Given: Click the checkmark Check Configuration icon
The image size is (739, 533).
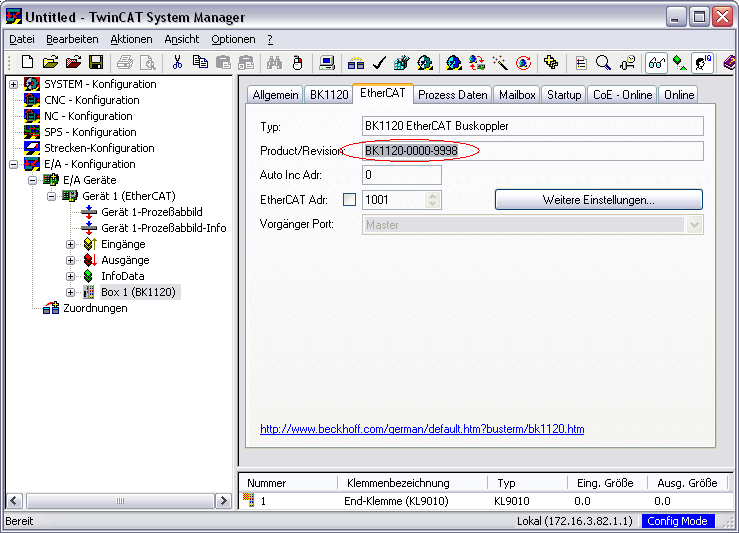Looking at the screenshot, I should click(x=379, y=63).
